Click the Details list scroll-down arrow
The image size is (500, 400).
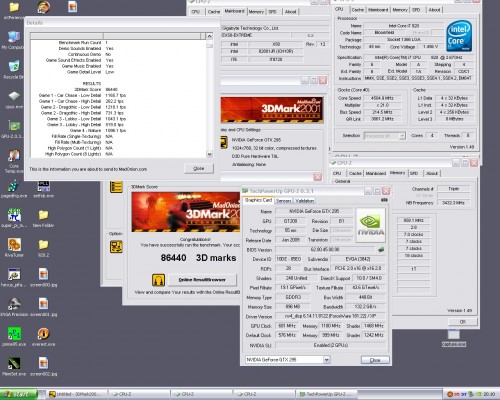click(x=209, y=154)
